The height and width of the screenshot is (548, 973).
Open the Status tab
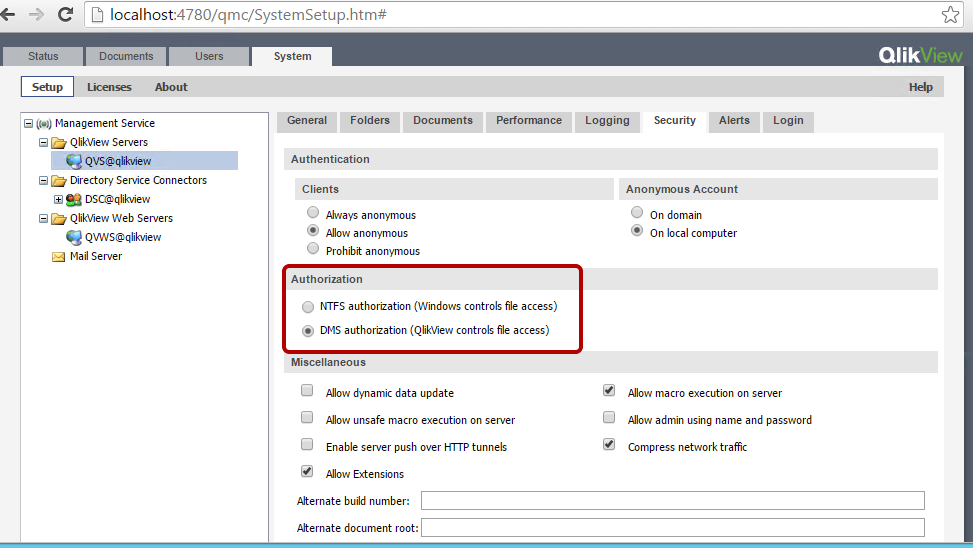[43, 56]
